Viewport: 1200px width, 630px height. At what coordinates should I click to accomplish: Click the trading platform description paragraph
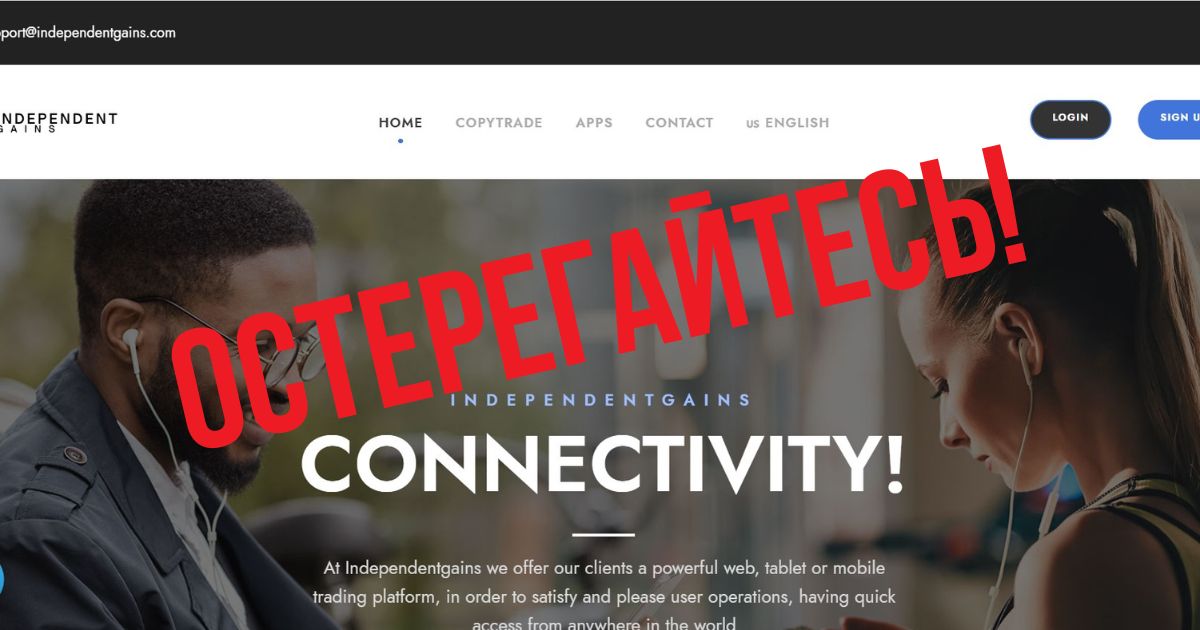click(603, 596)
